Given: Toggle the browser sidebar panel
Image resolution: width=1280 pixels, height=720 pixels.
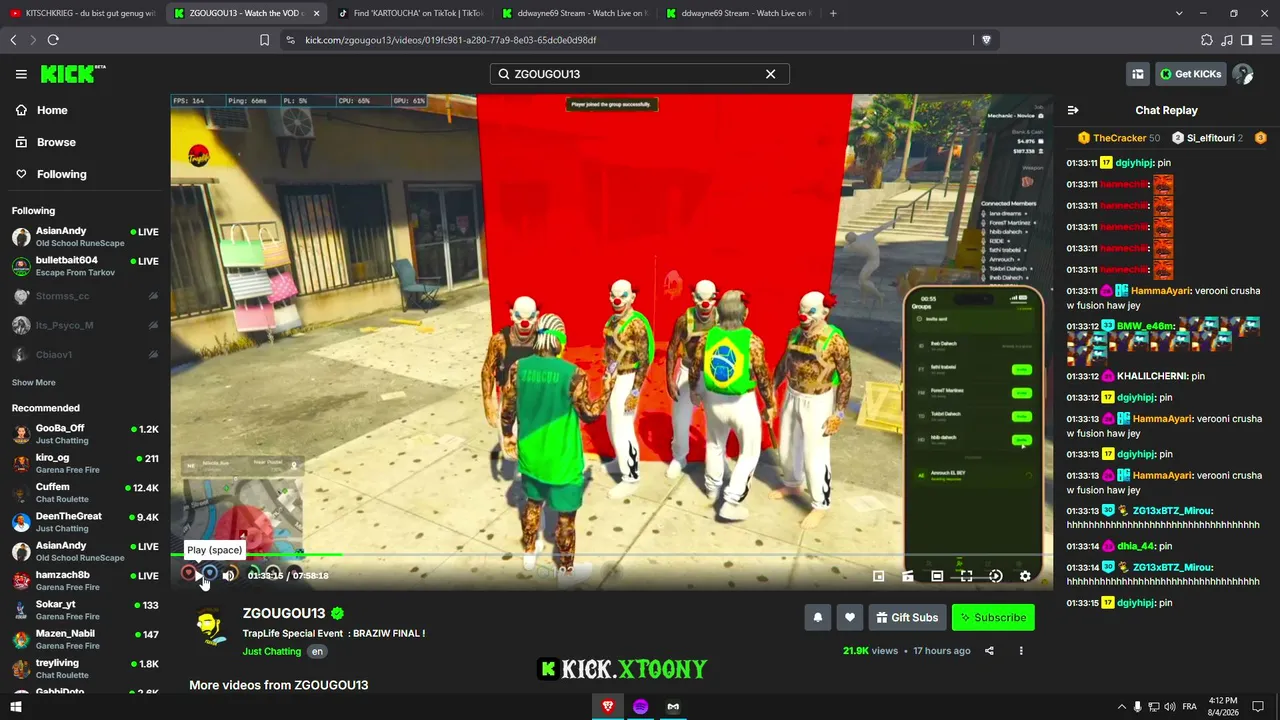Looking at the screenshot, I should click(x=1246, y=40).
